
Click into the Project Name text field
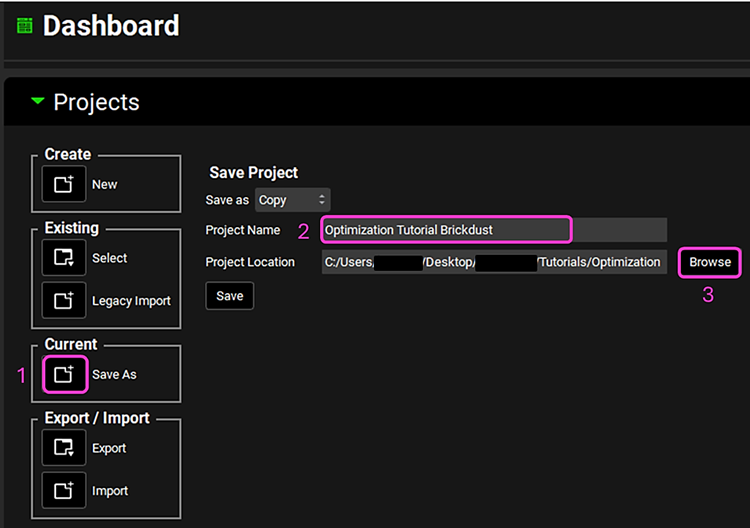click(446, 230)
